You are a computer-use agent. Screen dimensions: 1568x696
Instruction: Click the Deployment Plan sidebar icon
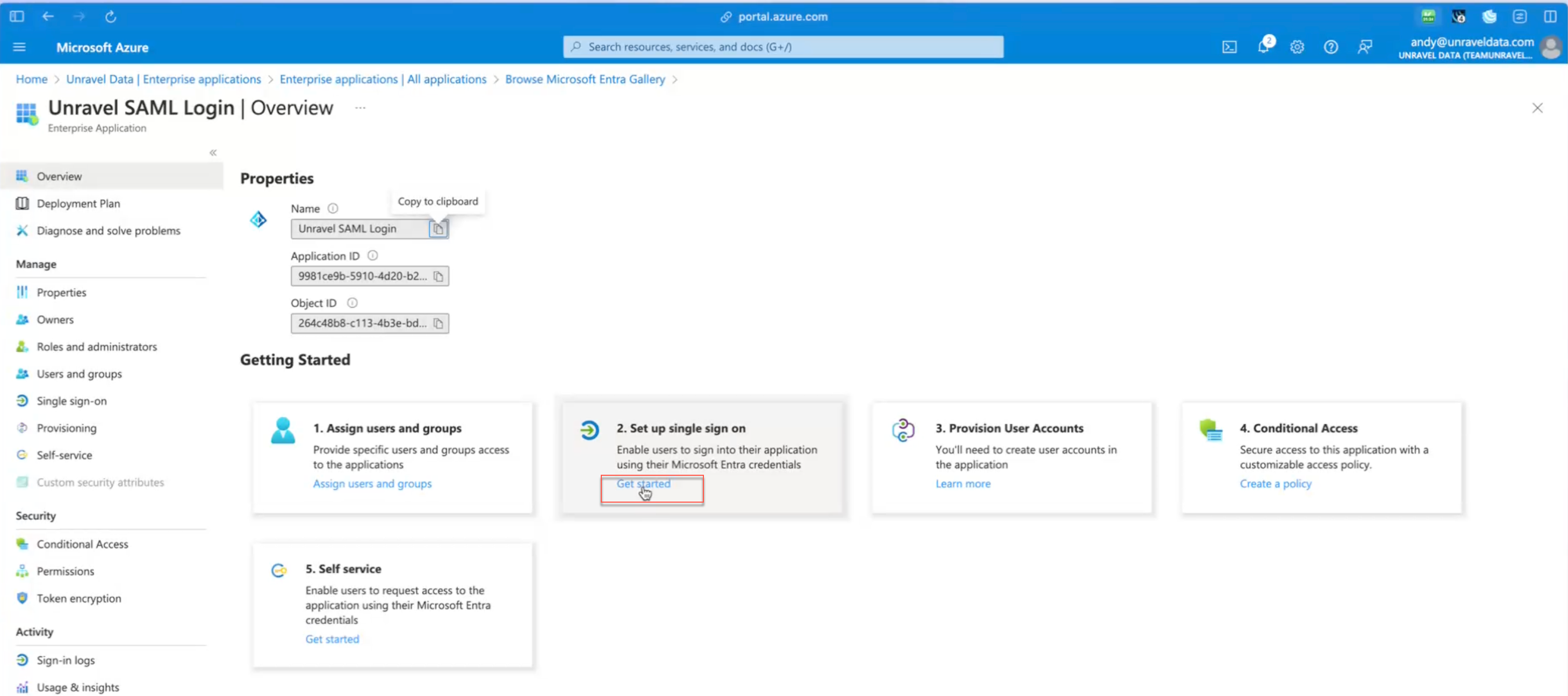pyautogui.click(x=22, y=203)
